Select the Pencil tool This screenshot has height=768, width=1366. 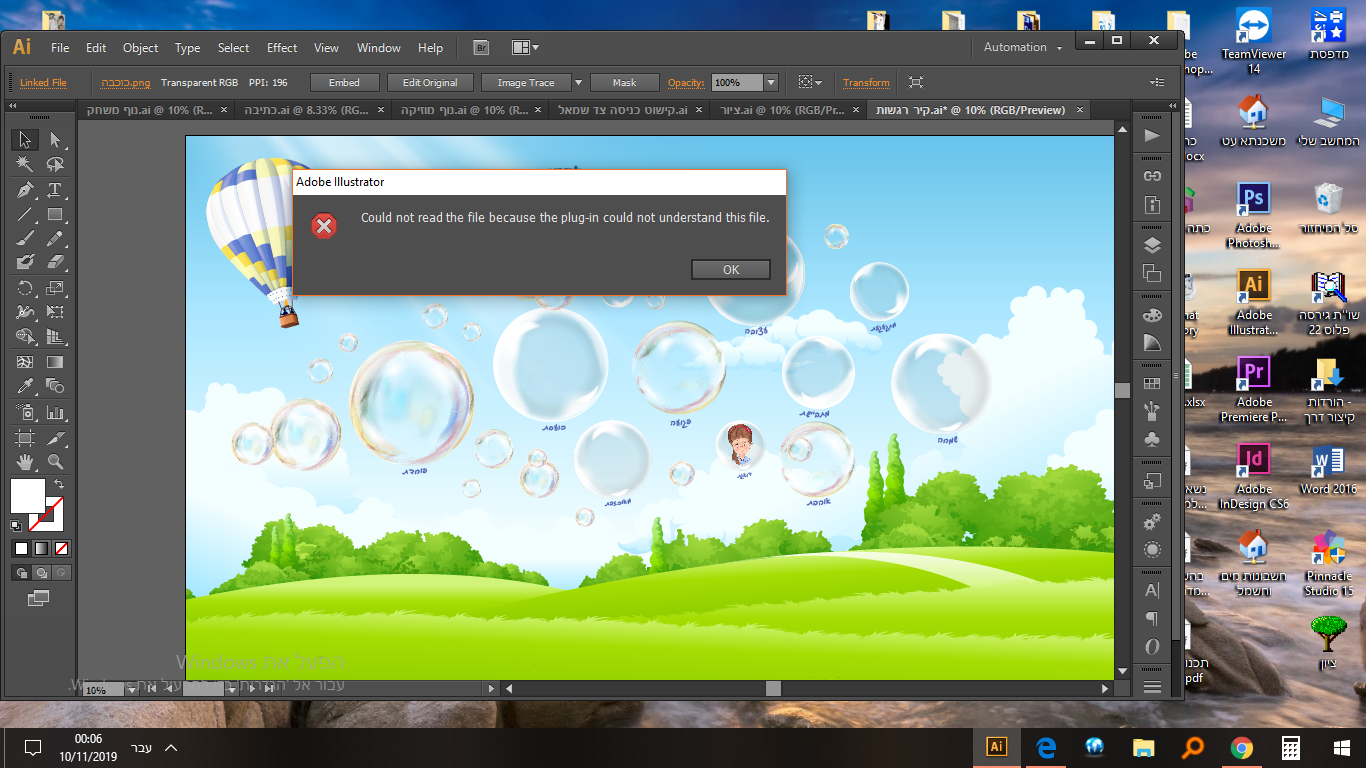55,238
